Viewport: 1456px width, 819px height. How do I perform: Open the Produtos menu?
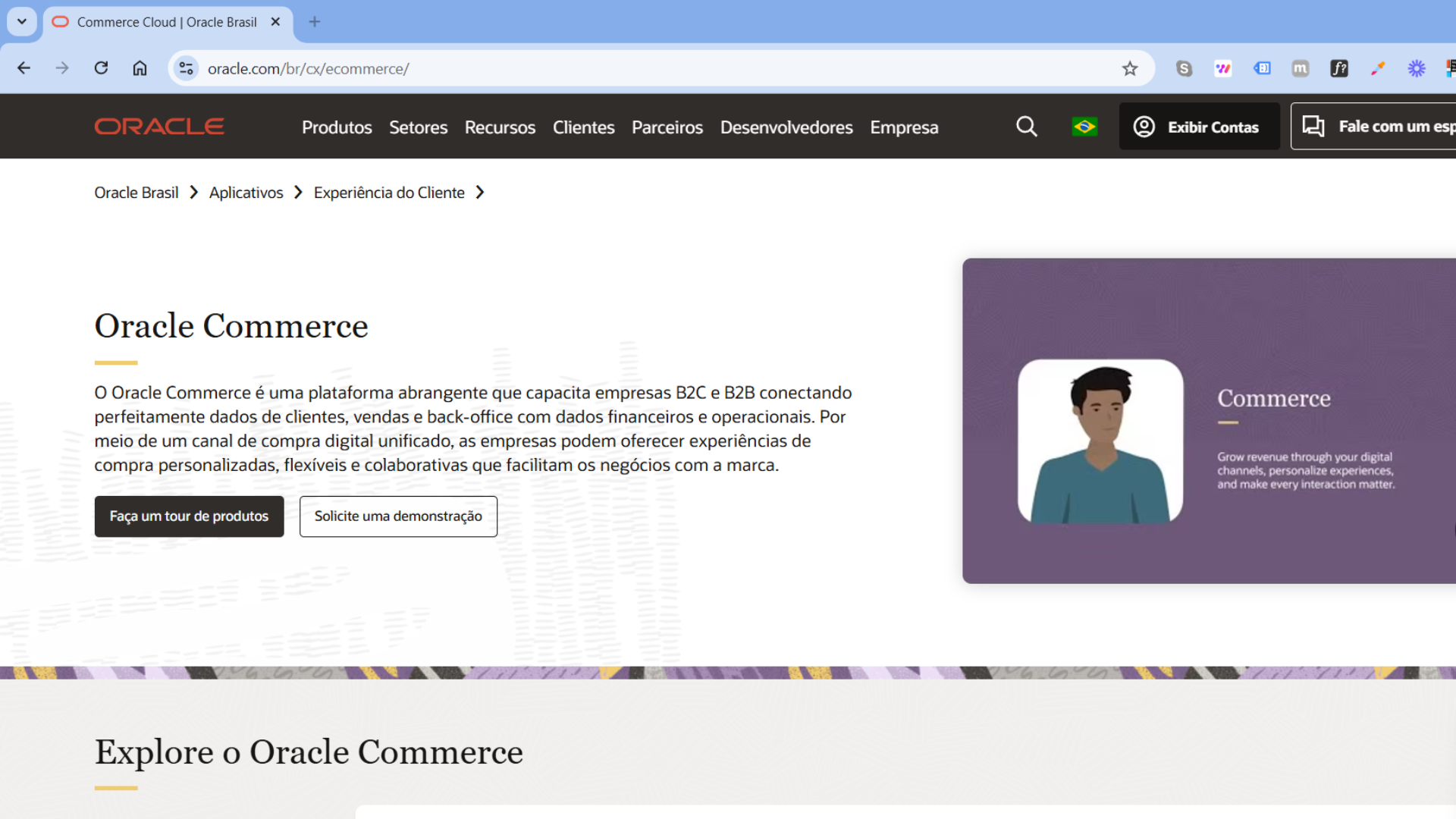point(337,127)
